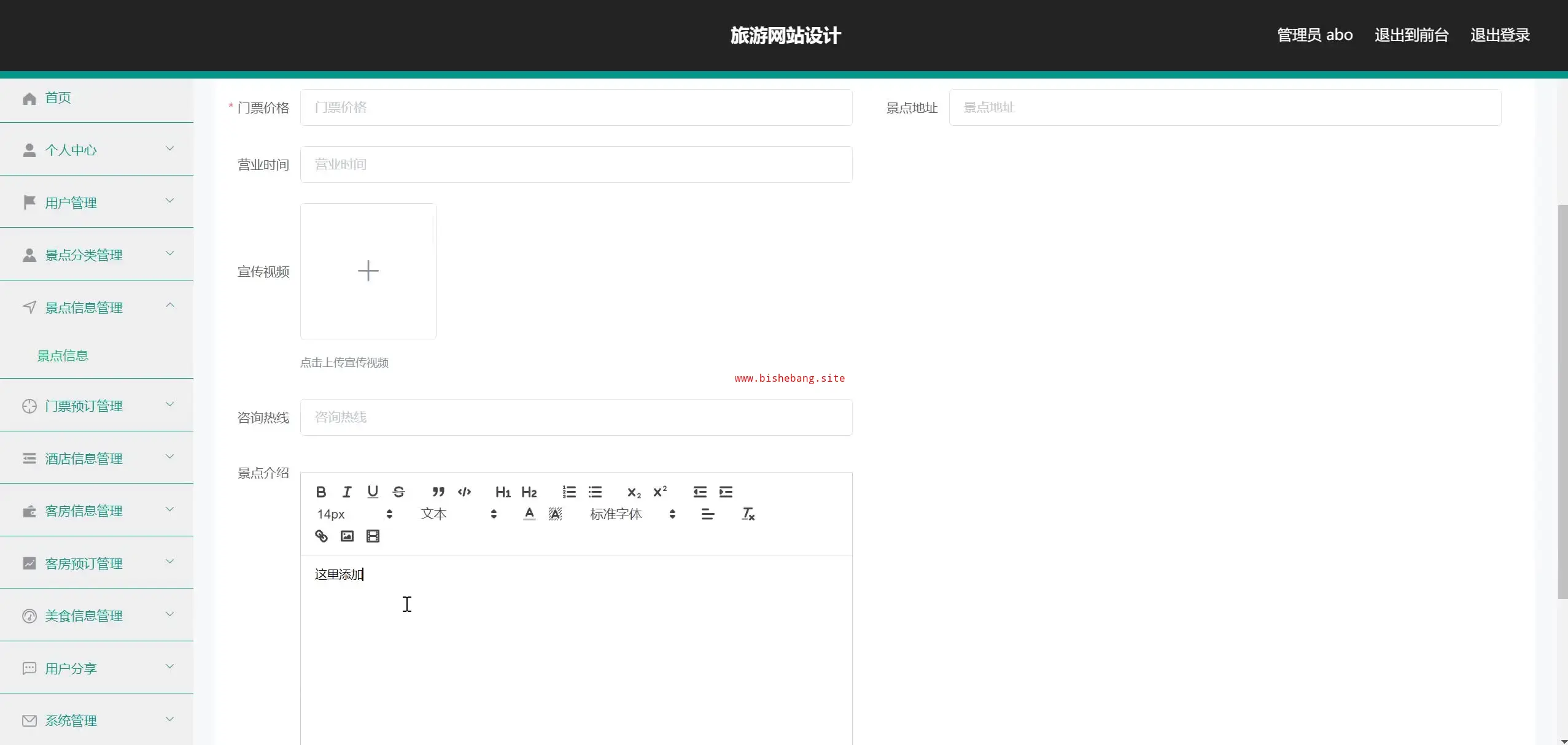
Task: Open the text color picker
Action: click(529, 514)
